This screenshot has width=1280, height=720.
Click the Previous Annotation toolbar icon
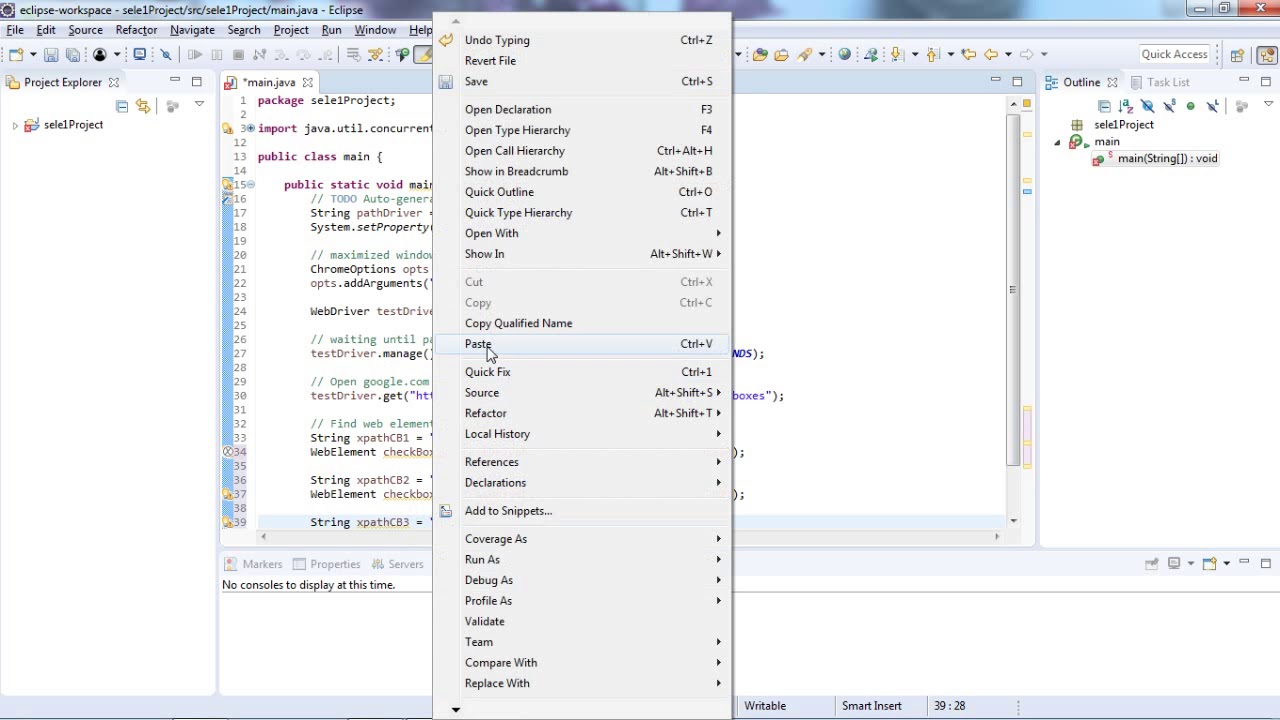click(x=932, y=55)
